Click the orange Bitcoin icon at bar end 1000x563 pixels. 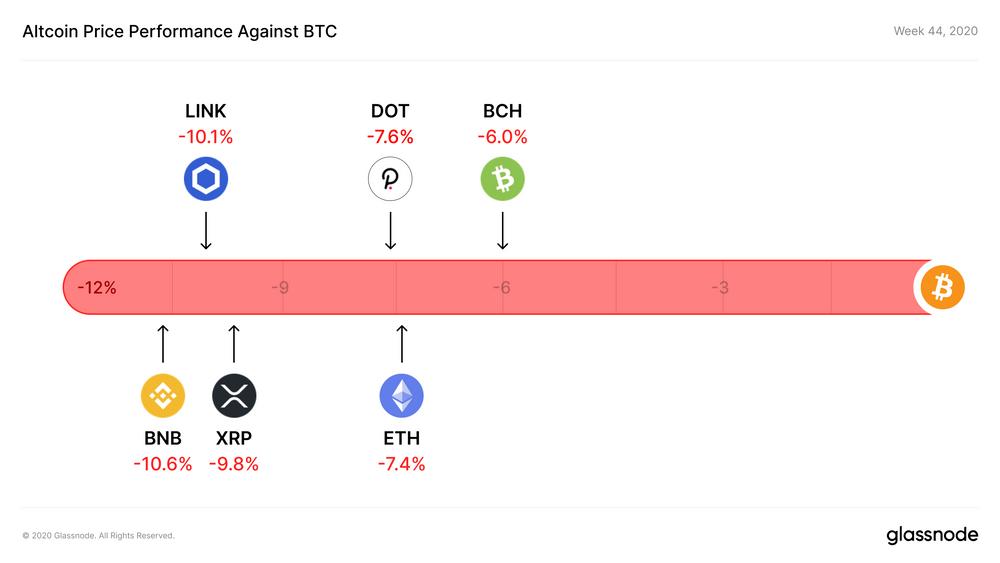point(941,288)
